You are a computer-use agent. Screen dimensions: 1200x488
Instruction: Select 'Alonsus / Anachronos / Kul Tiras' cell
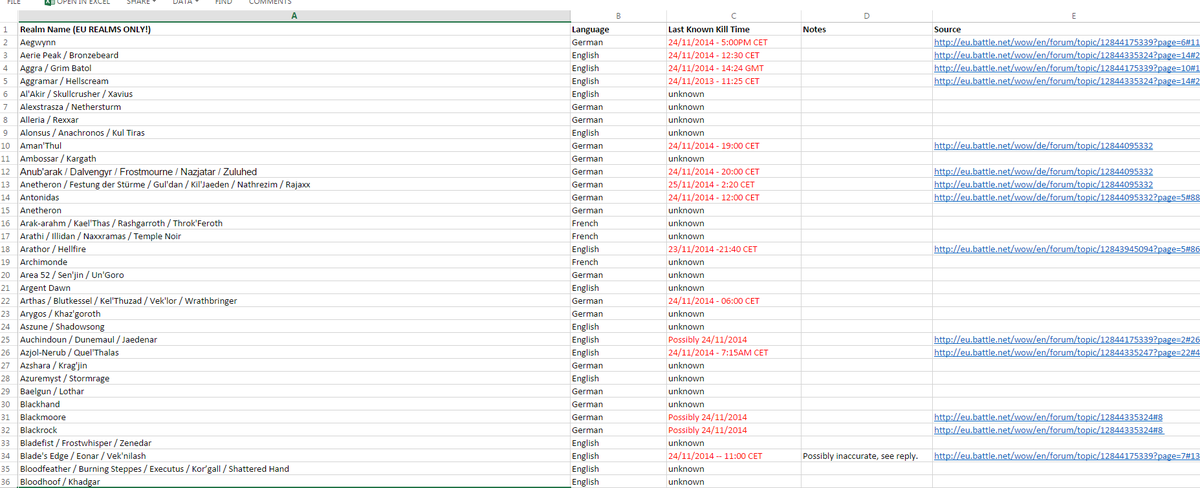(293, 133)
